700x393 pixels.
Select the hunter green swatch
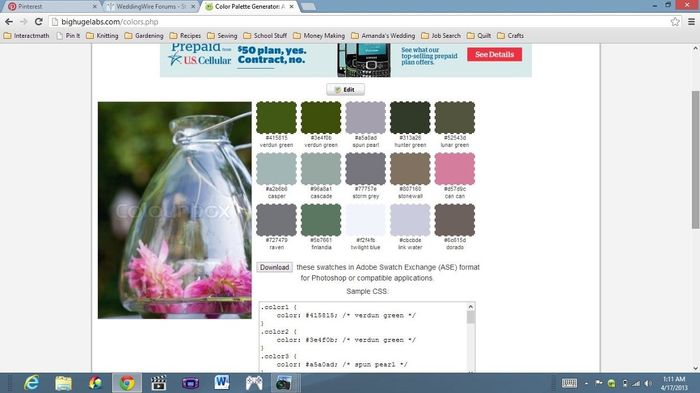410,117
